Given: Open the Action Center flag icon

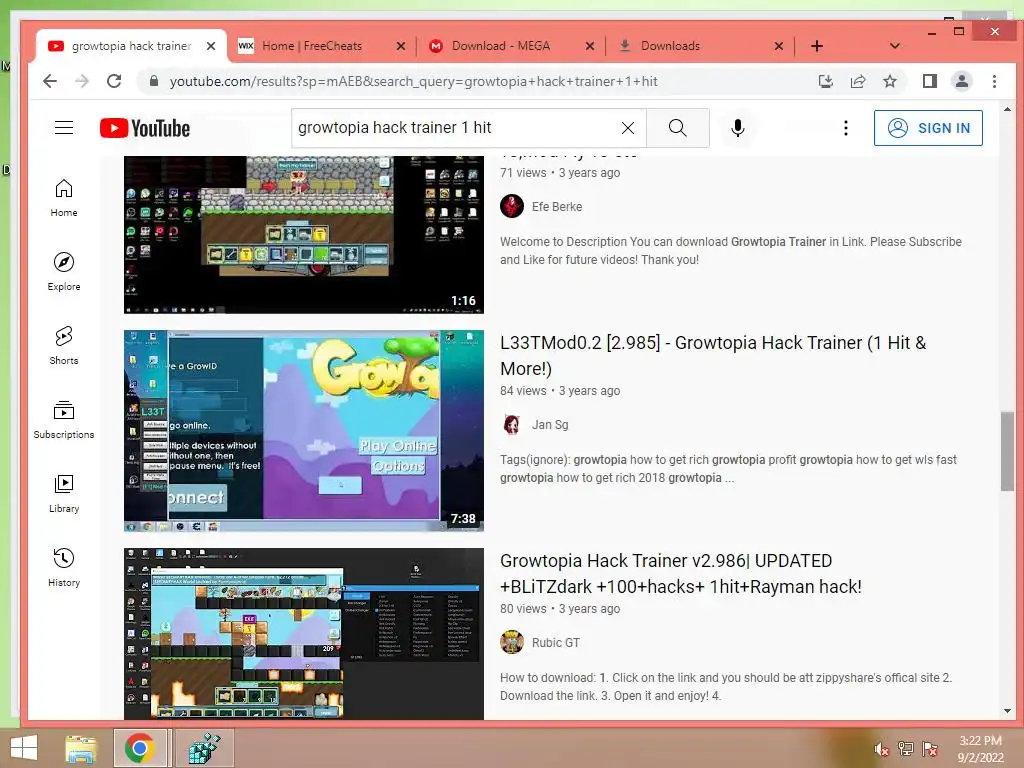Looking at the screenshot, I should pyautogui.click(x=930, y=749).
